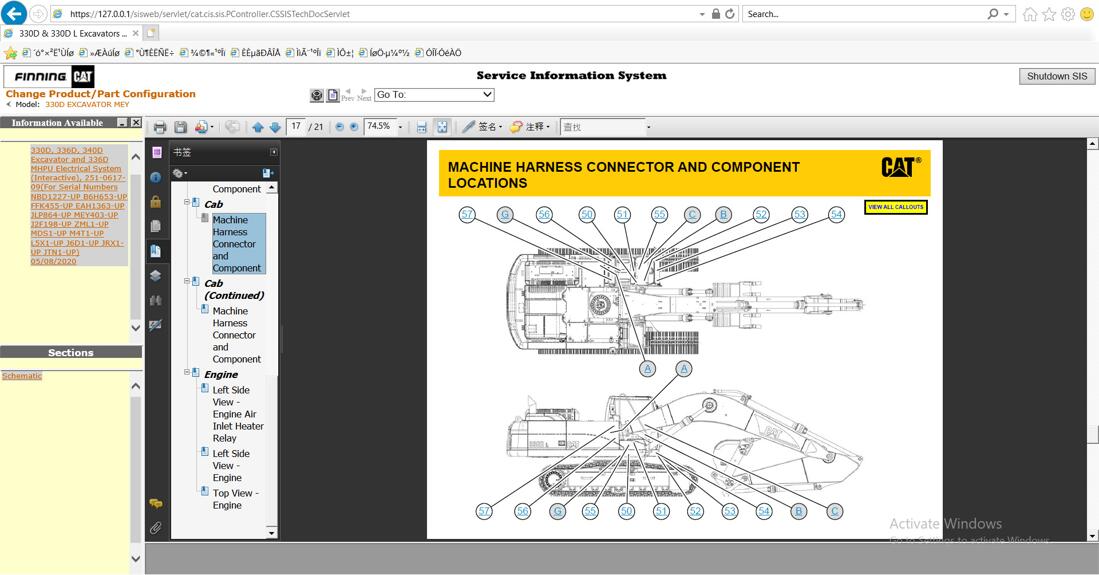This screenshot has width=1099, height=575.
Task: Open 330D Electrical System document link
Action: (78, 205)
